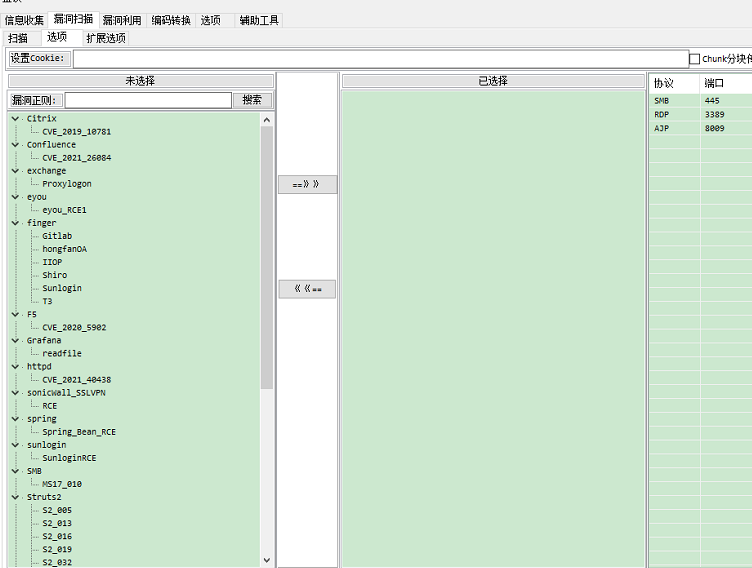Collapse the Citrix tree node
The height and width of the screenshot is (568, 752).
pyautogui.click(x=15, y=118)
